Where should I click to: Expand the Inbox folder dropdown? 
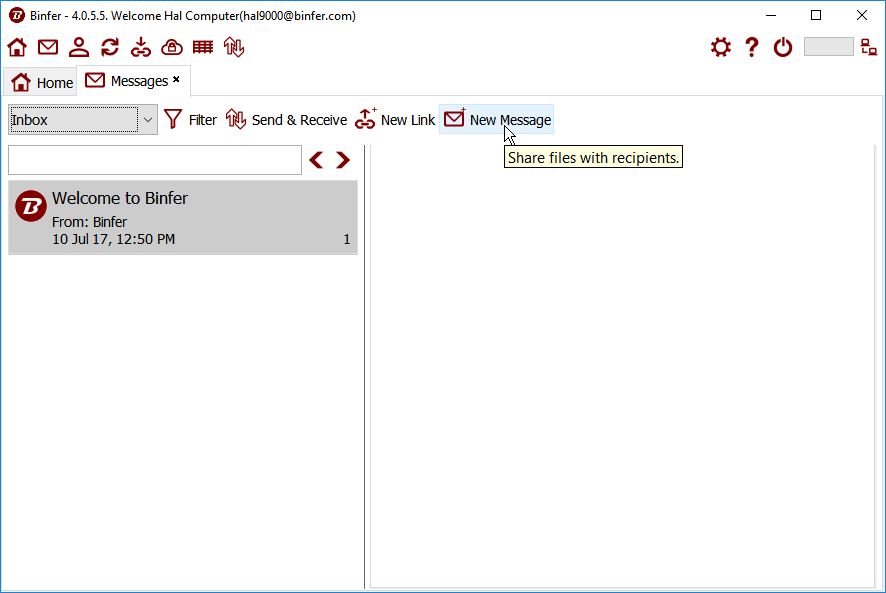pyautogui.click(x=147, y=120)
